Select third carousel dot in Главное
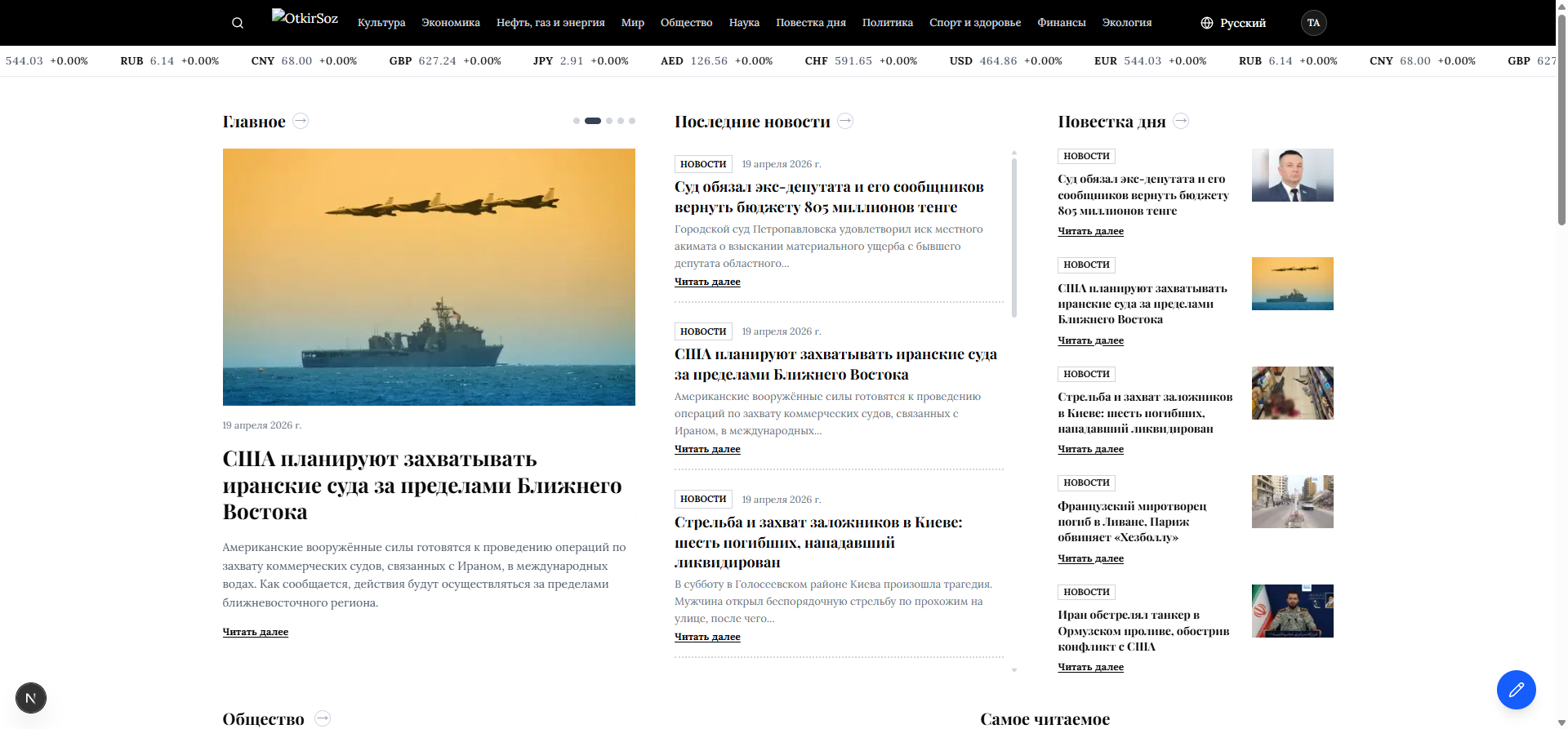This screenshot has width=1568, height=729. (x=609, y=121)
